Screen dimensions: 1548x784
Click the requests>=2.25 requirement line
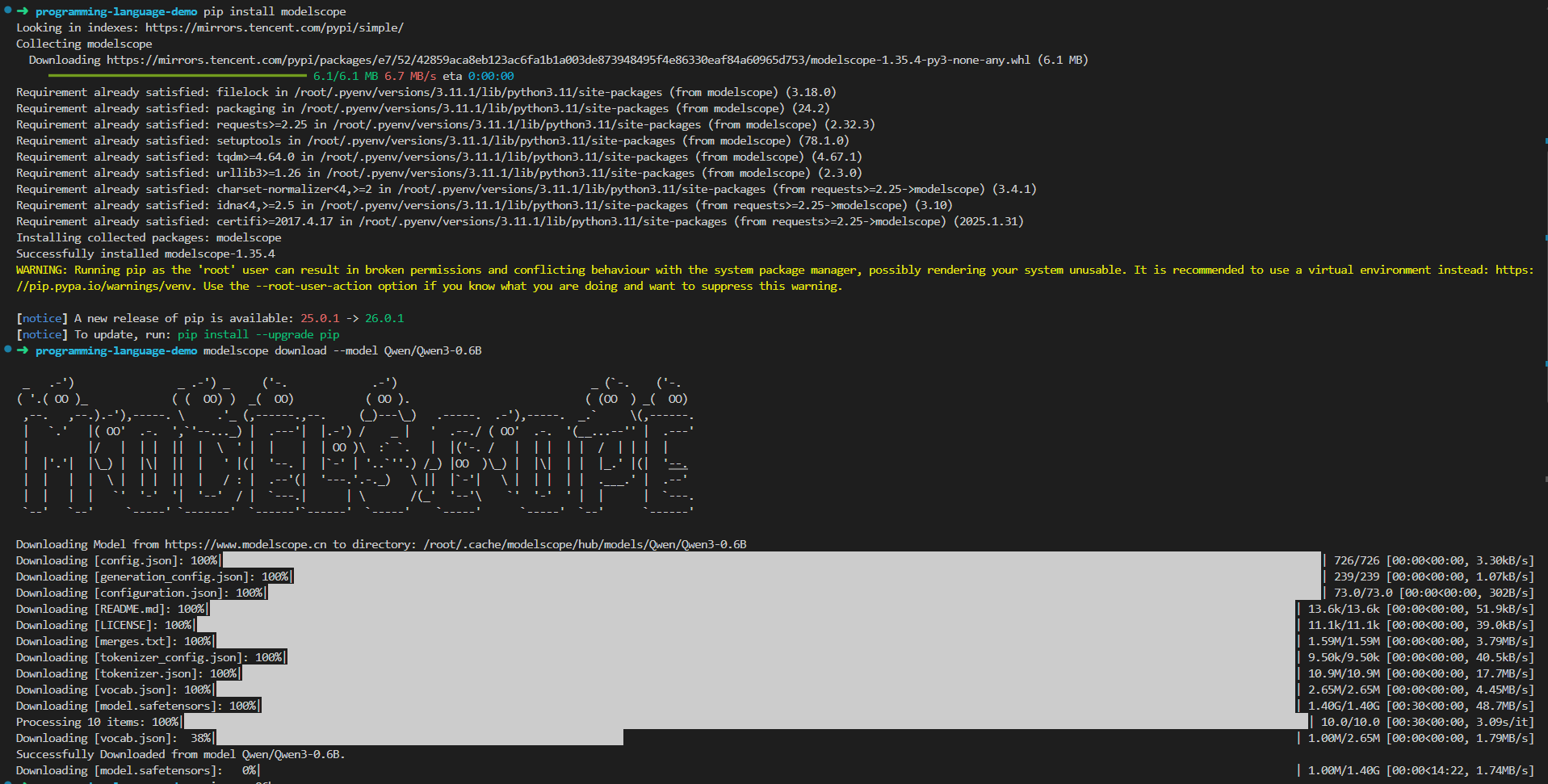coord(446,124)
